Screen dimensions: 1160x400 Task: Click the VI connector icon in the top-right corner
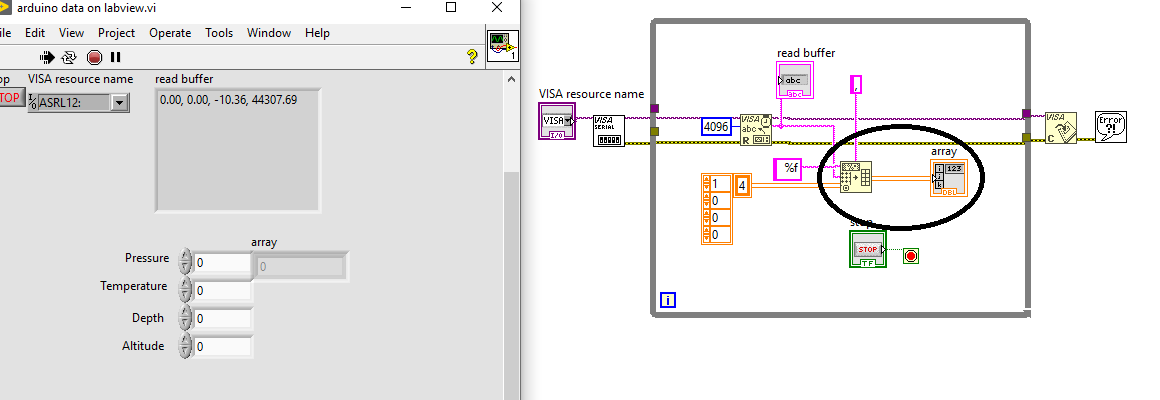pos(501,46)
